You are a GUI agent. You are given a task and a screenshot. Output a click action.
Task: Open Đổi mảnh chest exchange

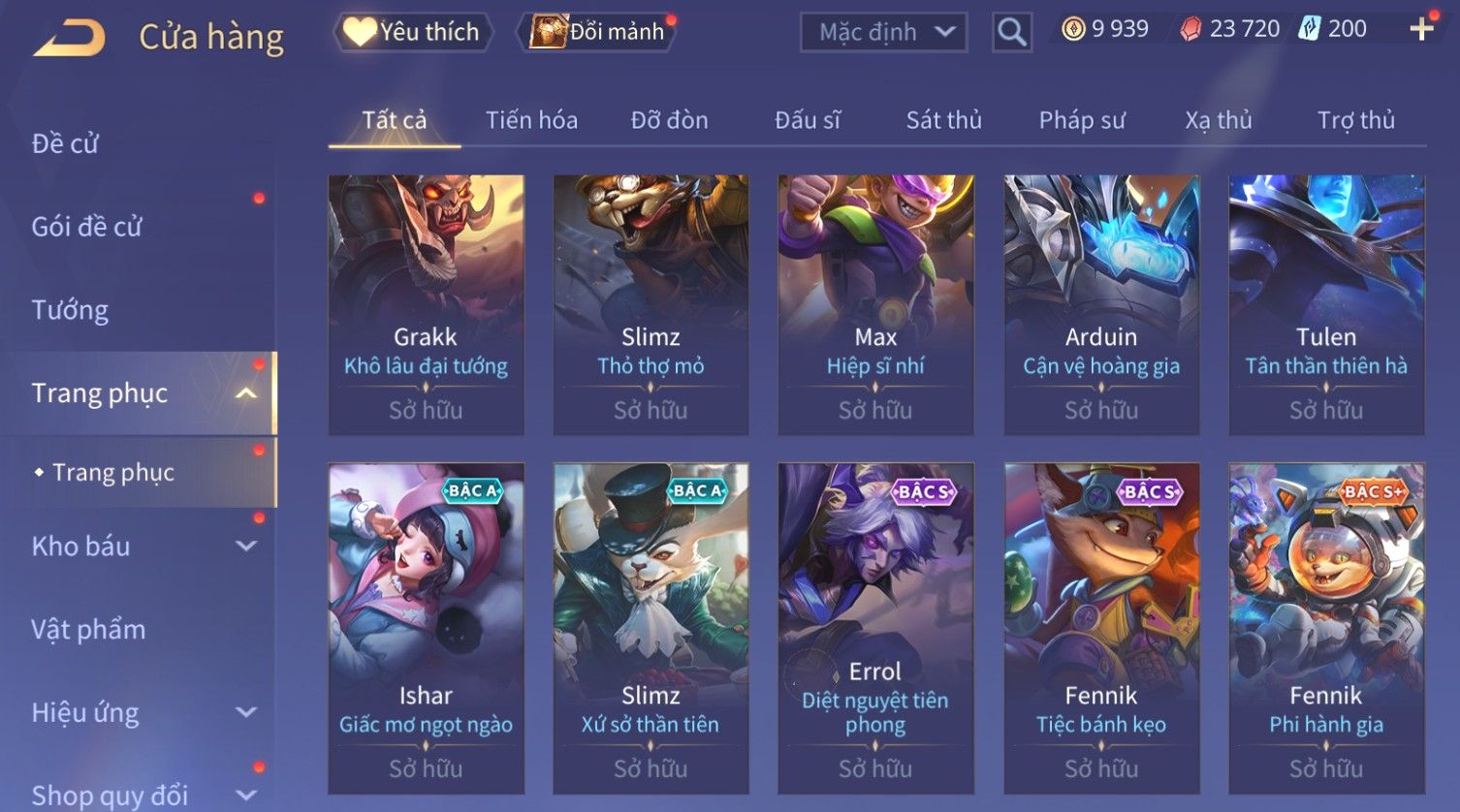tap(598, 32)
